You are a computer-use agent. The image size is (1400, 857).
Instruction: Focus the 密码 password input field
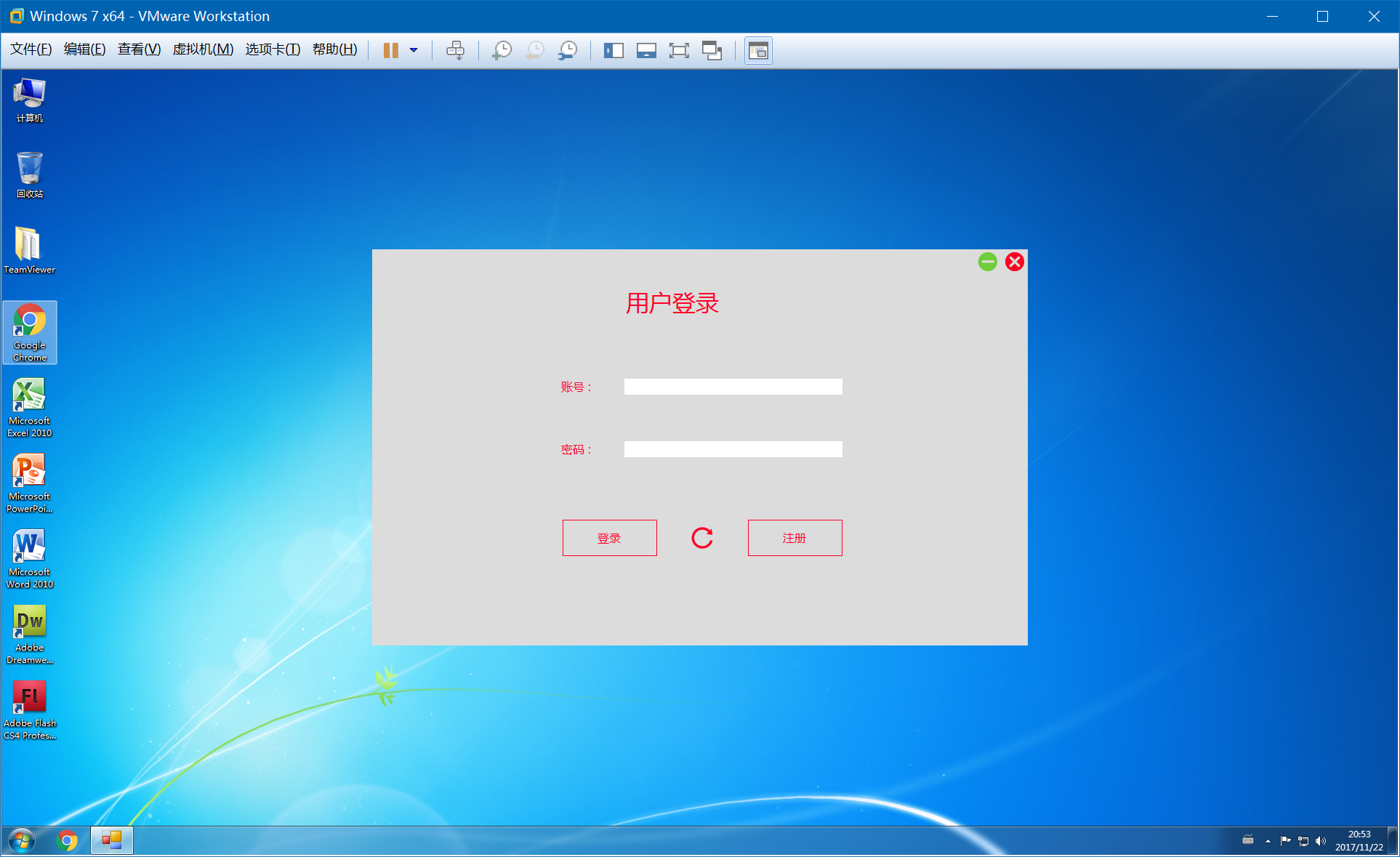[733, 449]
